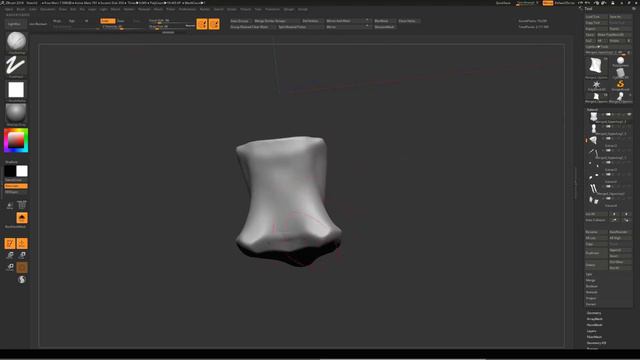The image size is (640, 360).
Task: Enable Zcut mode
Action: pos(136,21)
